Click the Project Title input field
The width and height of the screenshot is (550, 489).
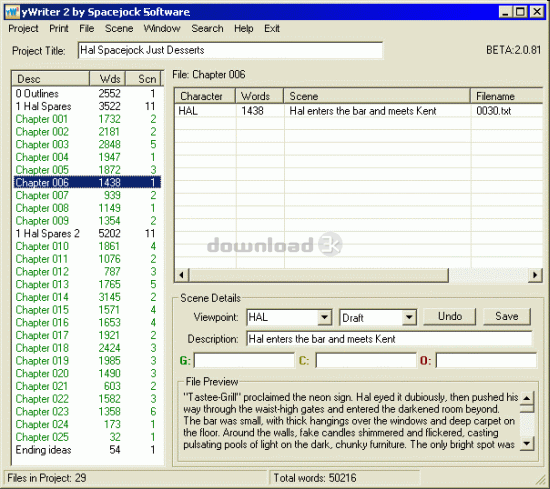click(230, 50)
